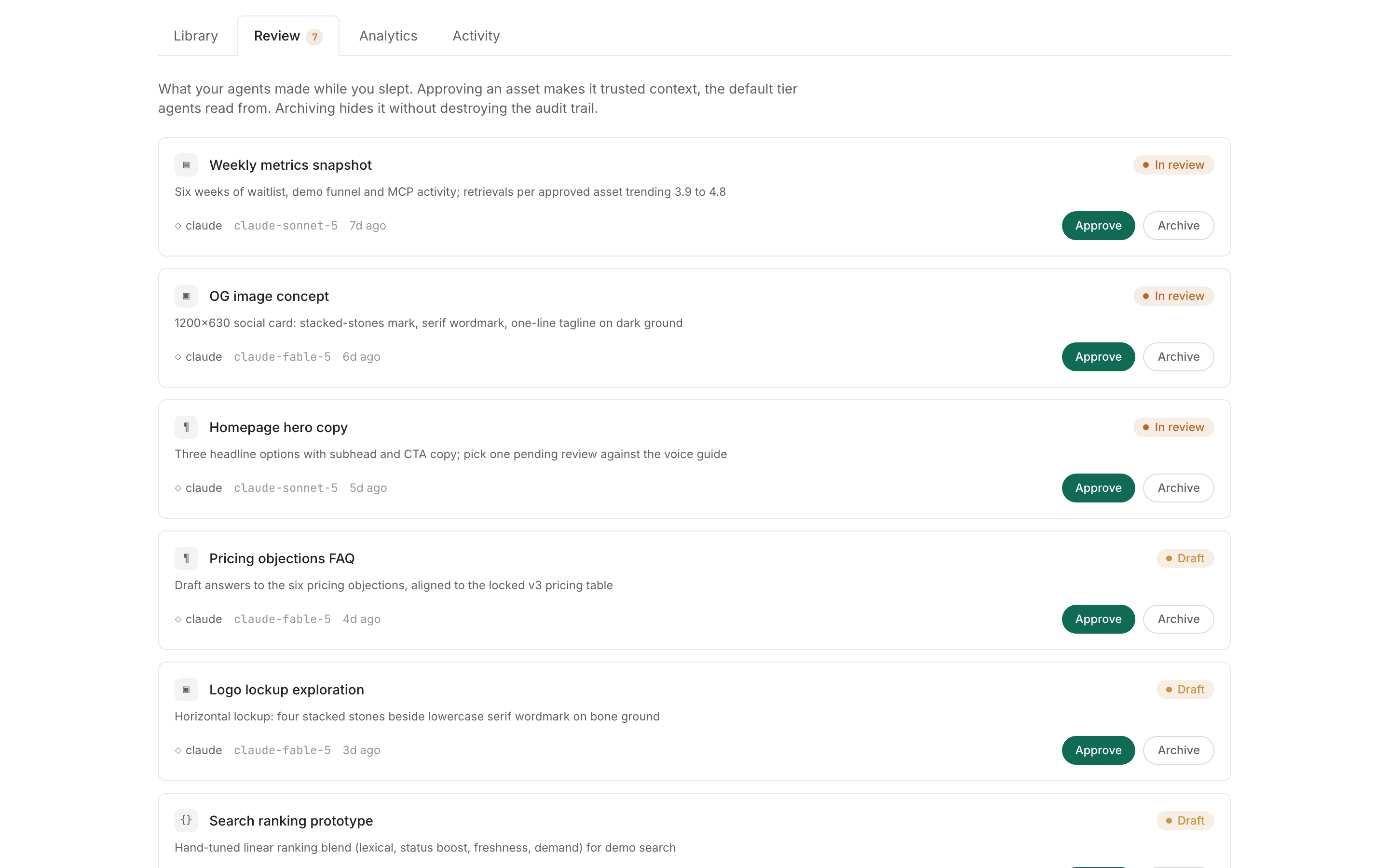Open the Pricing objections FAQ title
Image resolution: width=1389 pixels, height=868 pixels.
(282, 558)
